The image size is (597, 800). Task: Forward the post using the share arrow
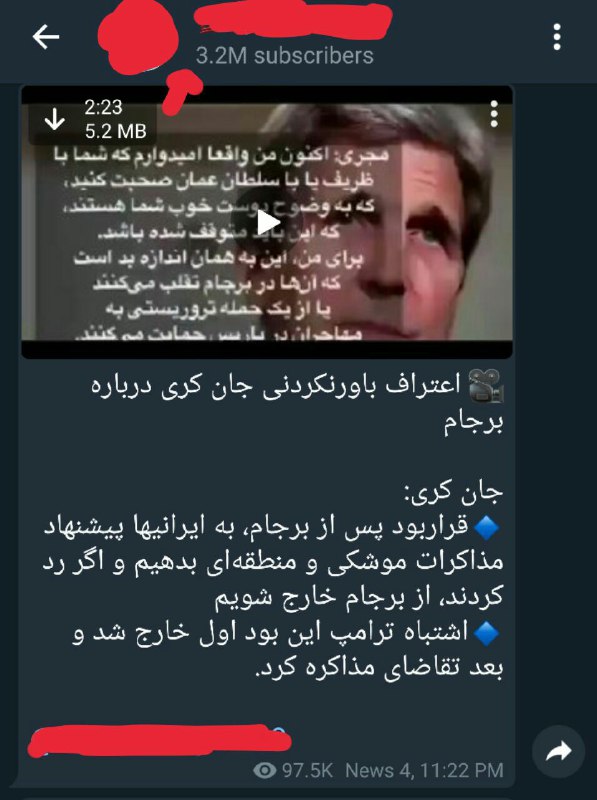click(558, 751)
